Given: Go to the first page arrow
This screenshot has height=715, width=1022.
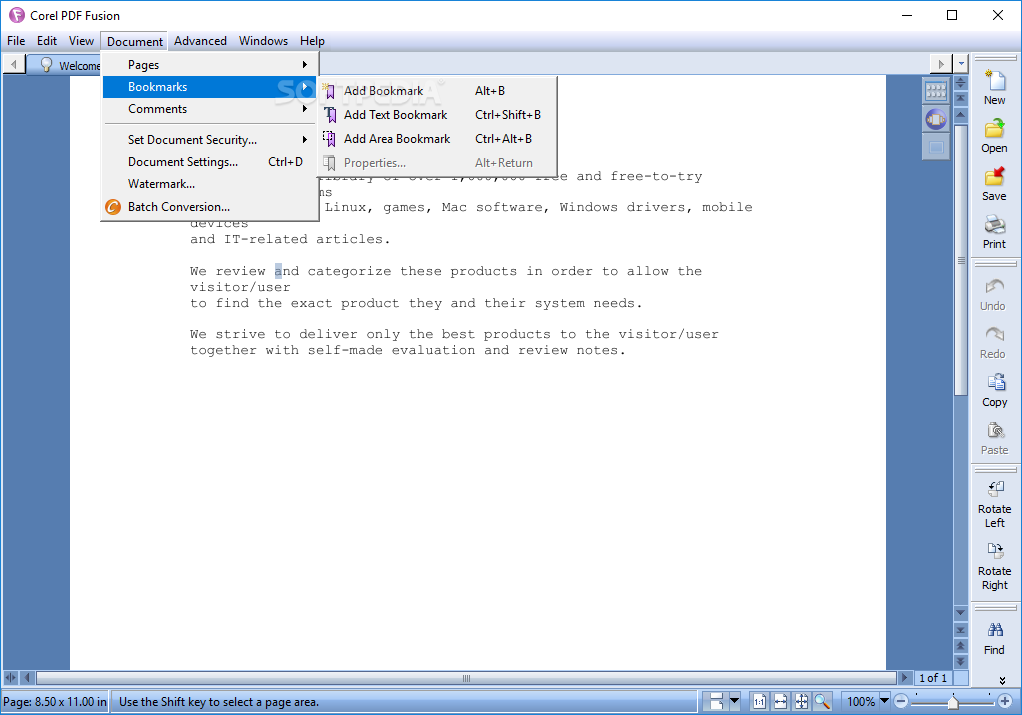Looking at the screenshot, I should 961,98.
